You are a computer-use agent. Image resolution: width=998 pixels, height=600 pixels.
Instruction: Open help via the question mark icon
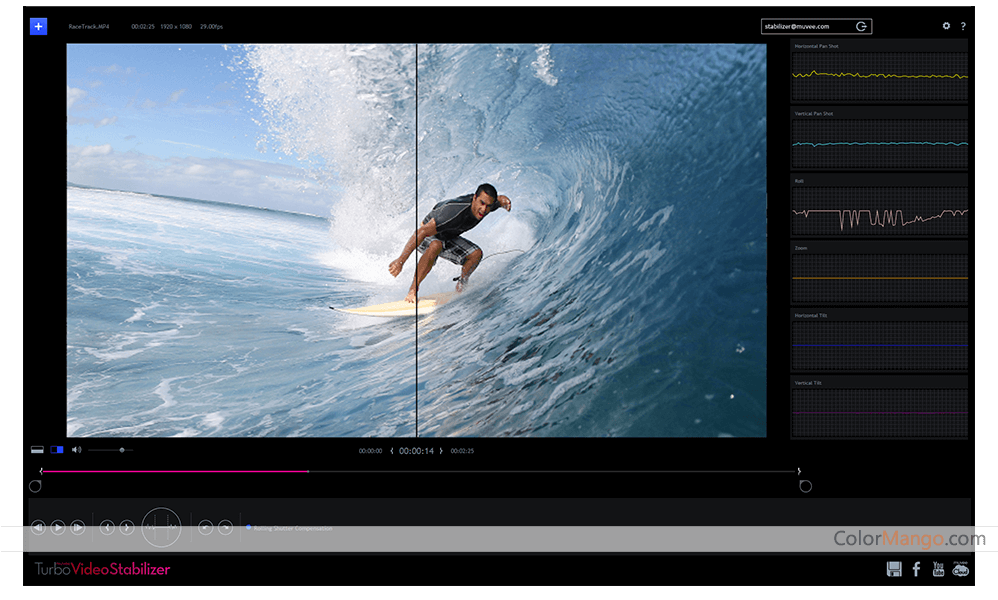click(x=963, y=26)
